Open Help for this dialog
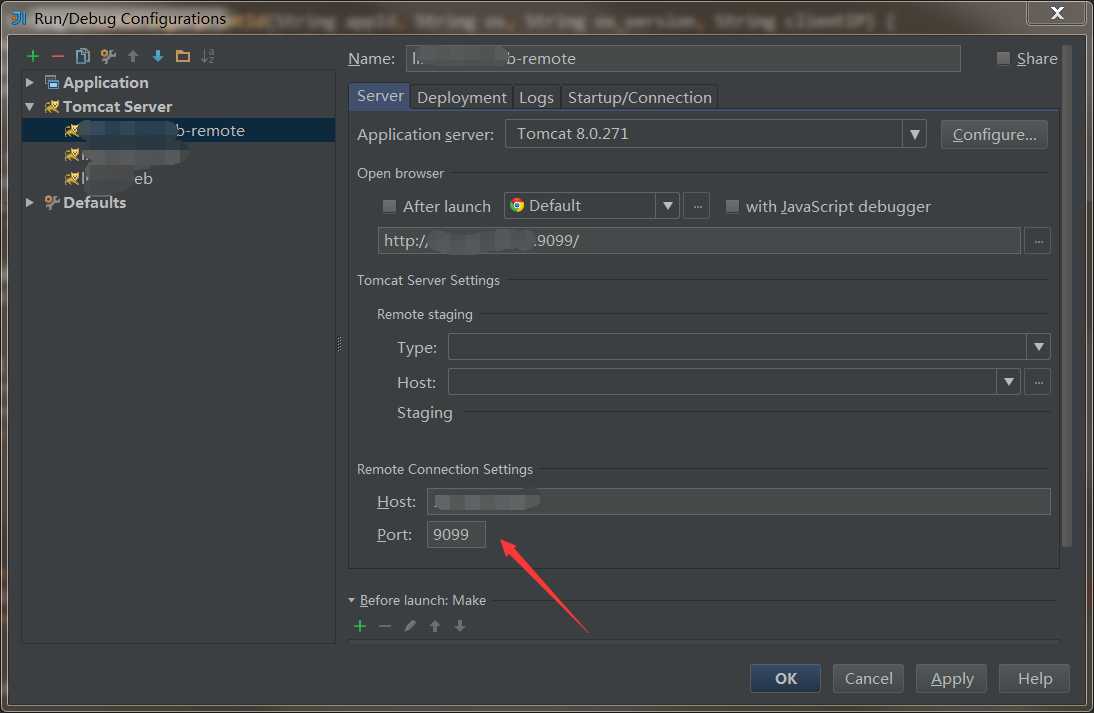 (1035, 679)
